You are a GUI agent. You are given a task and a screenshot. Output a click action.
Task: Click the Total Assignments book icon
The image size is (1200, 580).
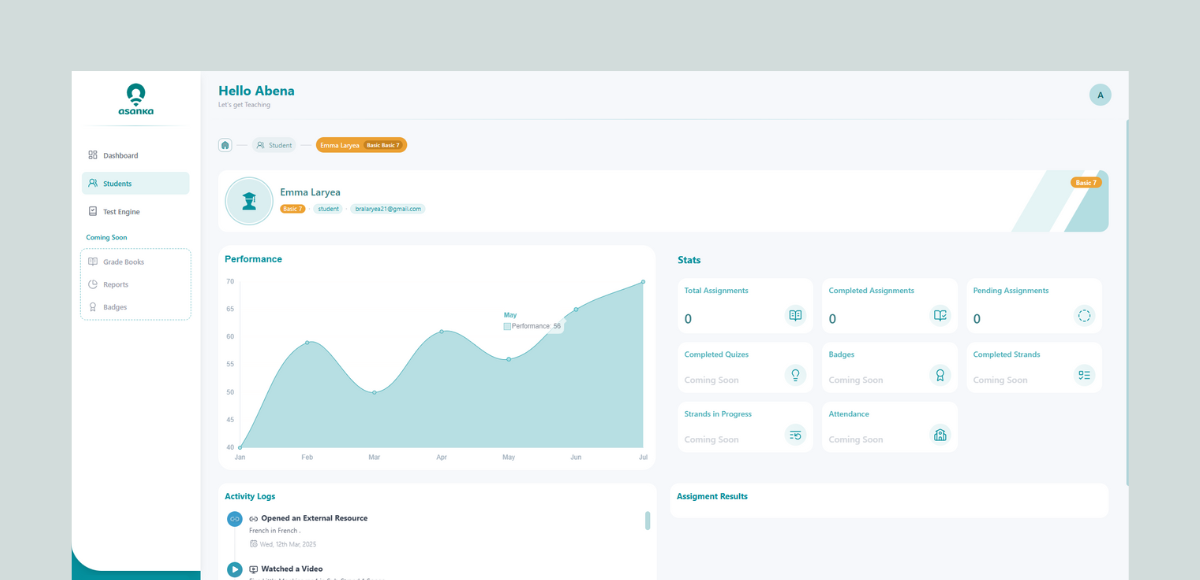pos(795,316)
